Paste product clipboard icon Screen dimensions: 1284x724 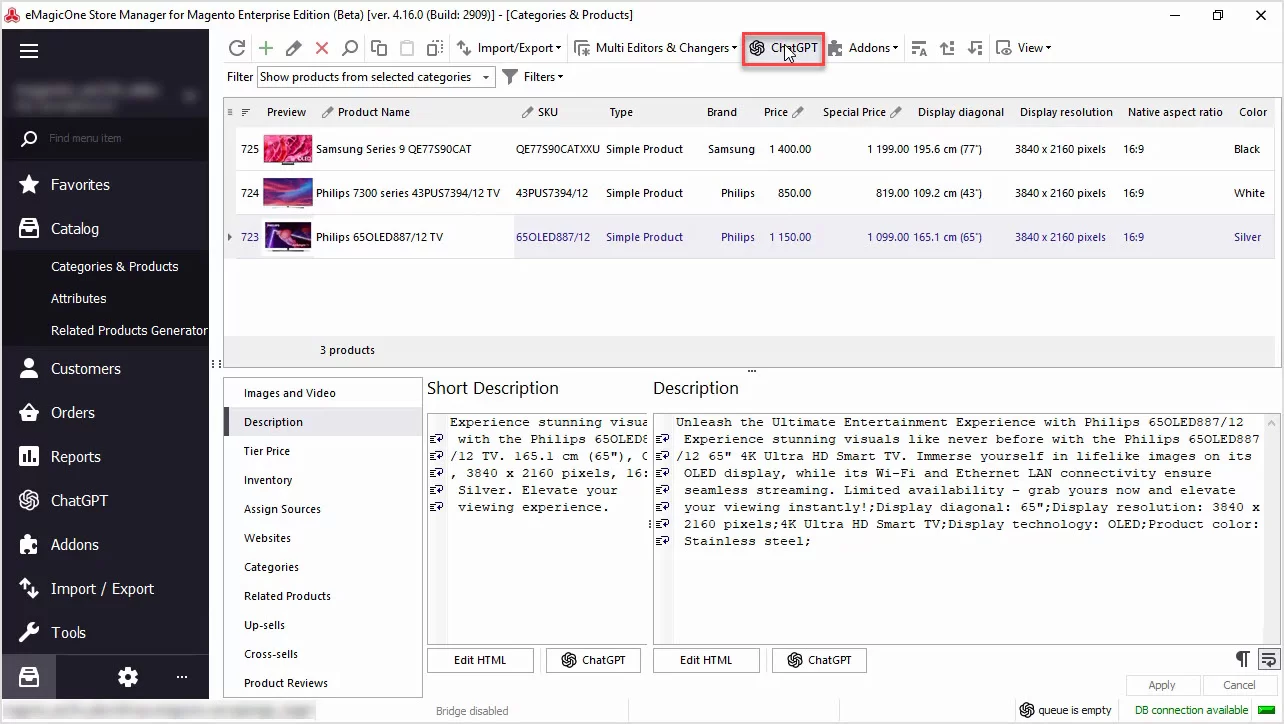(x=407, y=48)
